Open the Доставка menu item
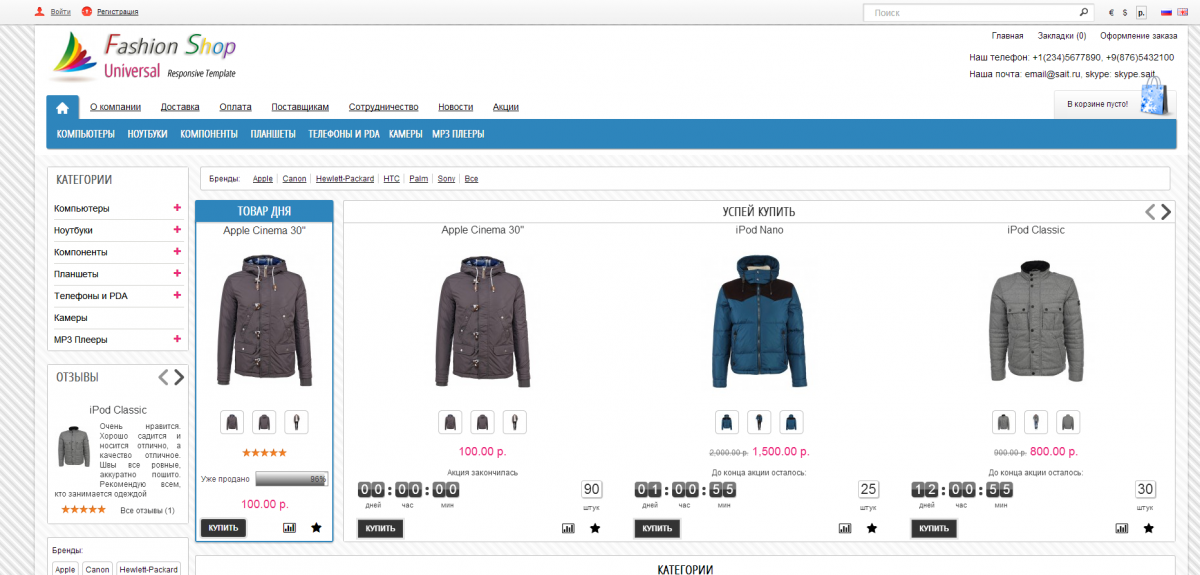 (x=180, y=107)
